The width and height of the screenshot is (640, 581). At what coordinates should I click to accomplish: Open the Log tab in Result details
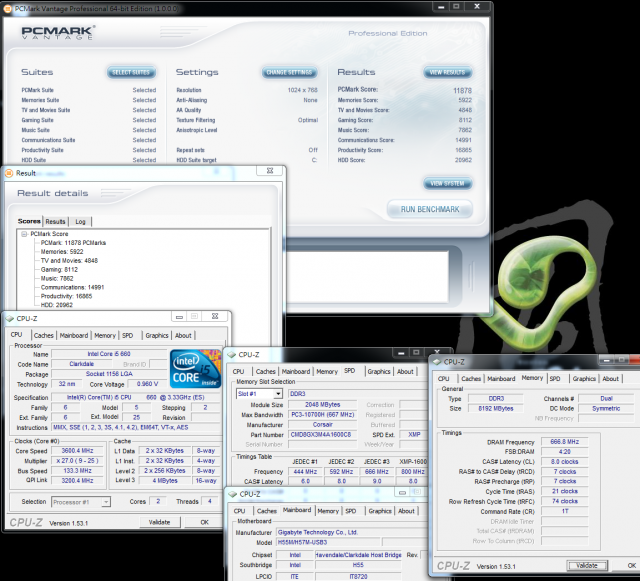click(x=80, y=221)
